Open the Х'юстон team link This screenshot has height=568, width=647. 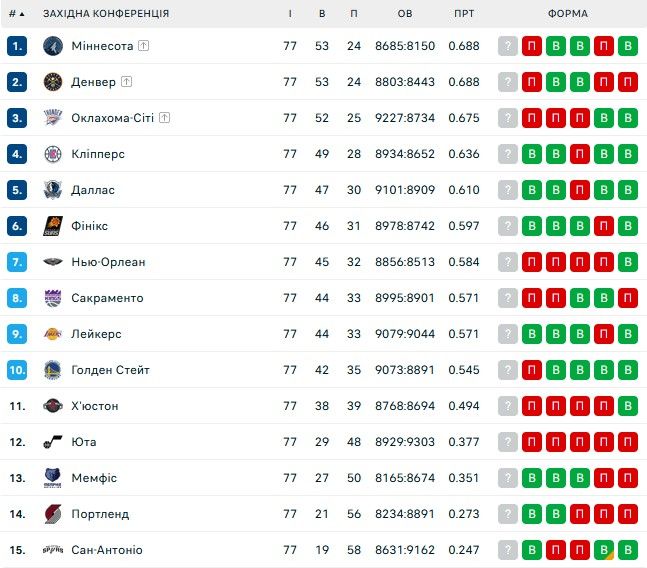pyautogui.click(x=95, y=406)
